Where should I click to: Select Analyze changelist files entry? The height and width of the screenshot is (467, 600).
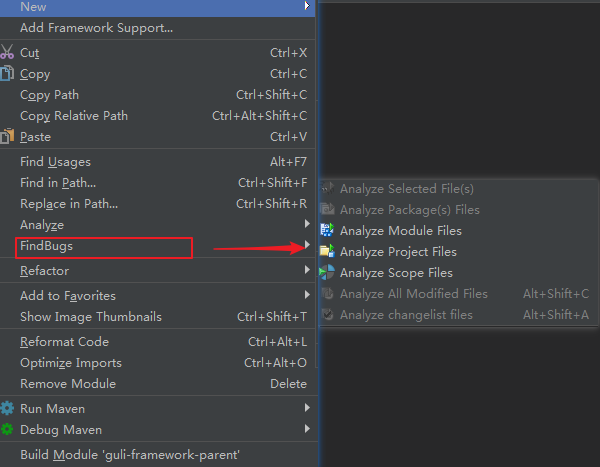(458, 315)
